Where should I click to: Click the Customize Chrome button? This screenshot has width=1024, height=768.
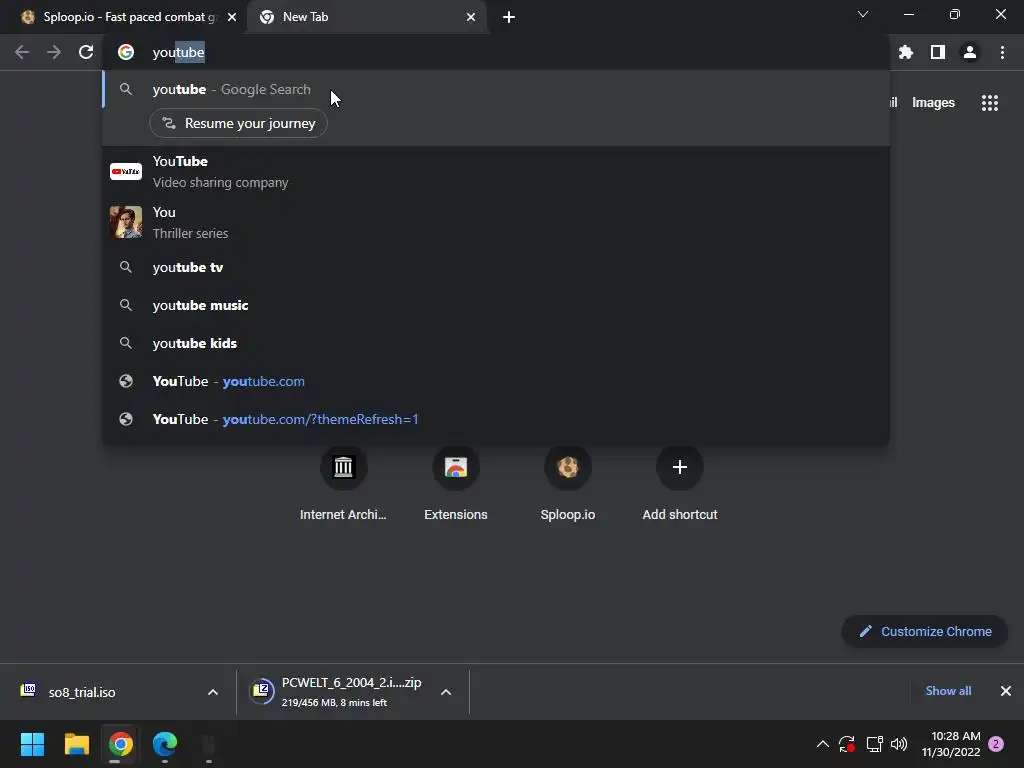coord(925,632)
